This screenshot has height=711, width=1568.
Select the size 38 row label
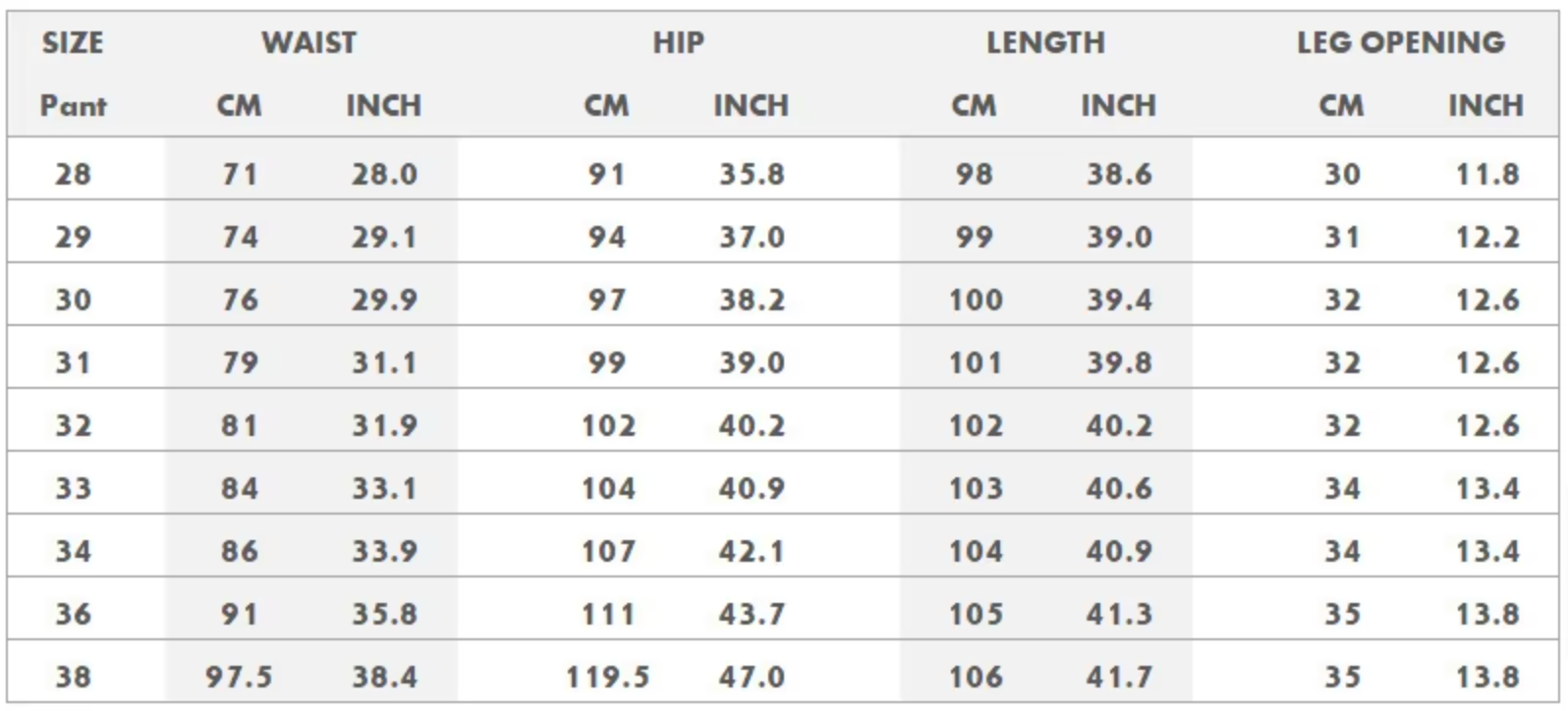73,677
